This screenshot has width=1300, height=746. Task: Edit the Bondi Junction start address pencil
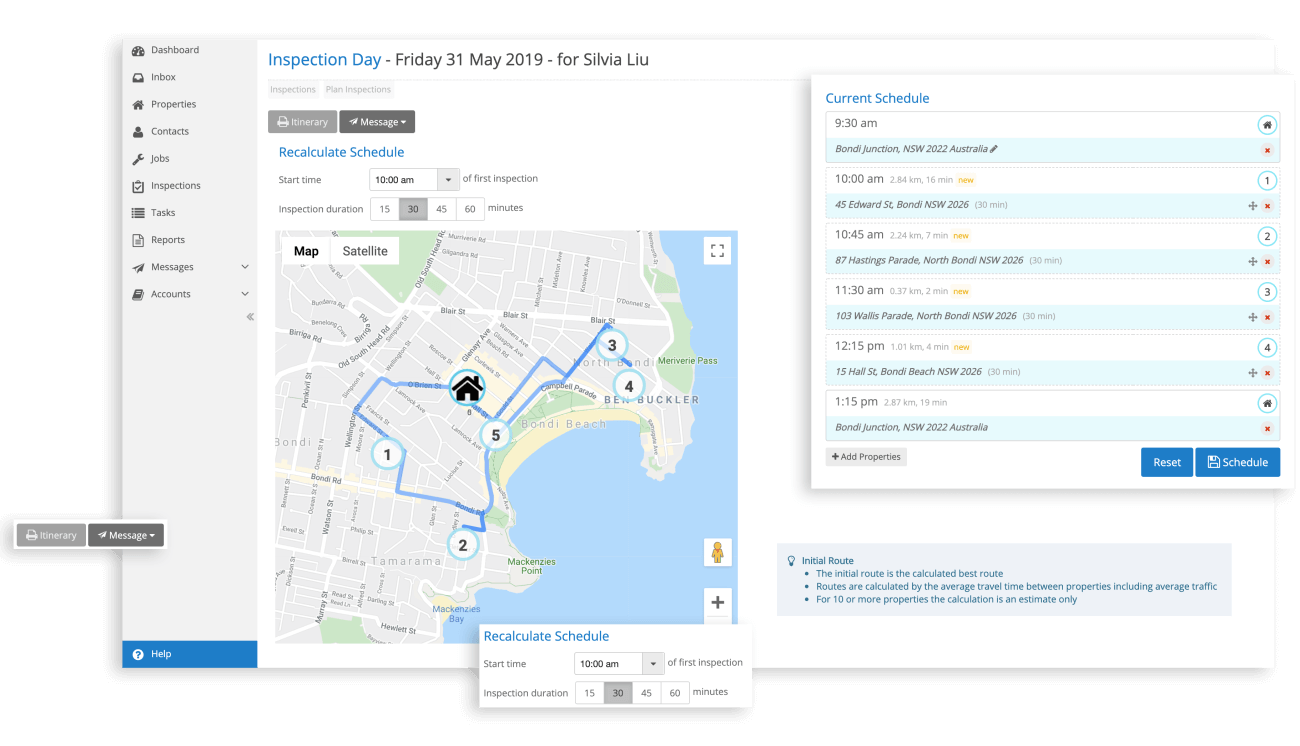(994, 149)
